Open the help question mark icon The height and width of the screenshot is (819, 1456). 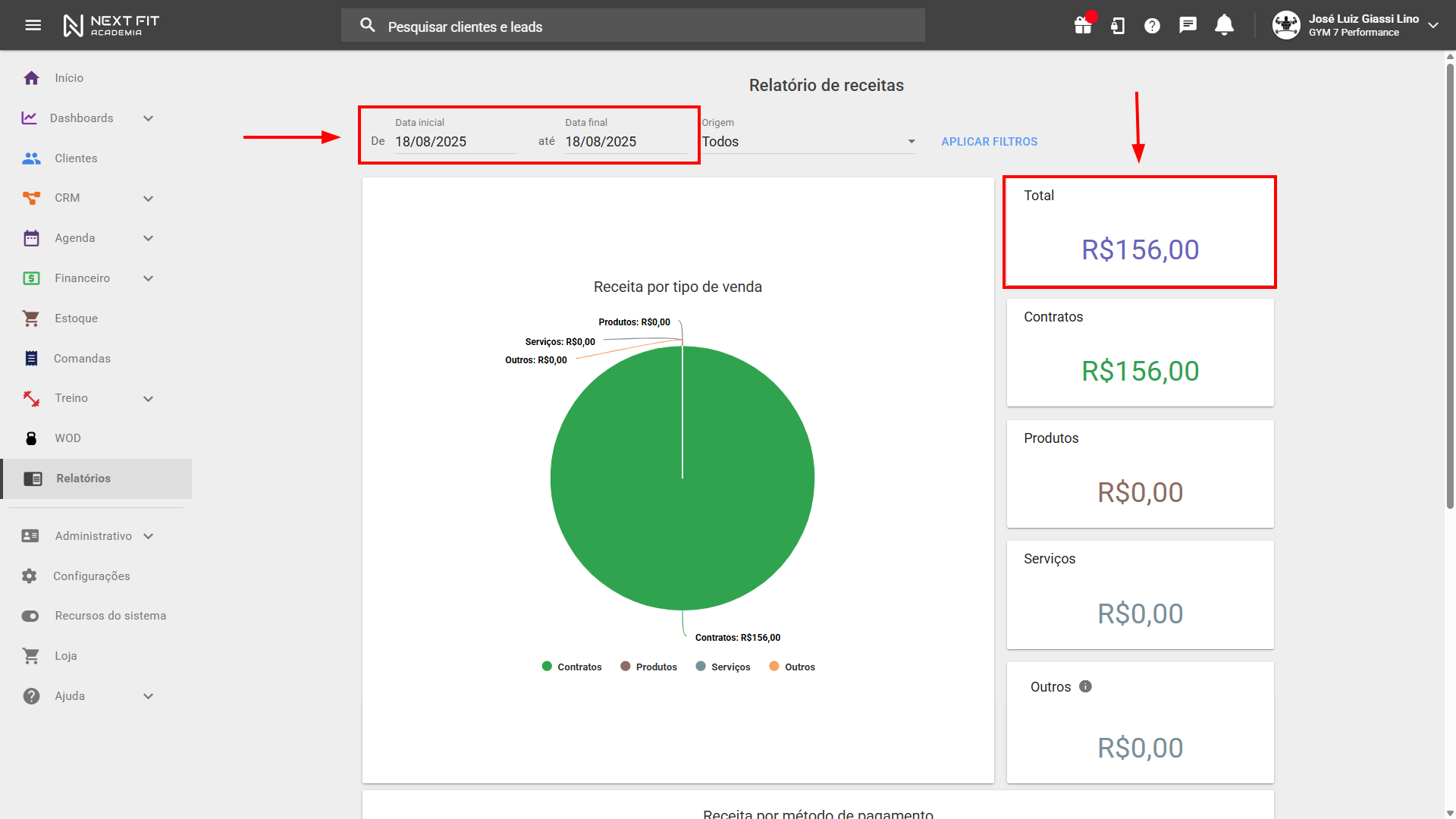click(1152, 26)
